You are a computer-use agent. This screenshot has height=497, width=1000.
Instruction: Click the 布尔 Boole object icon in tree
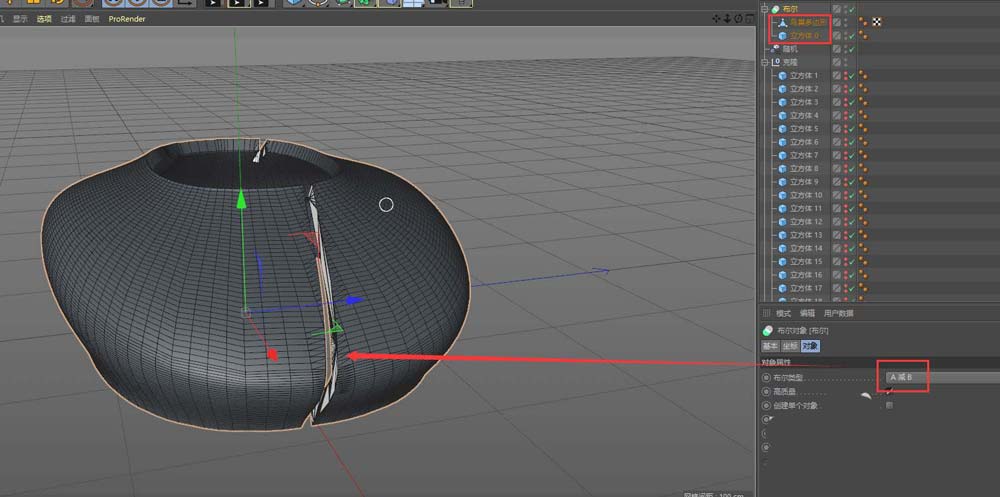[x=776, y=9]
